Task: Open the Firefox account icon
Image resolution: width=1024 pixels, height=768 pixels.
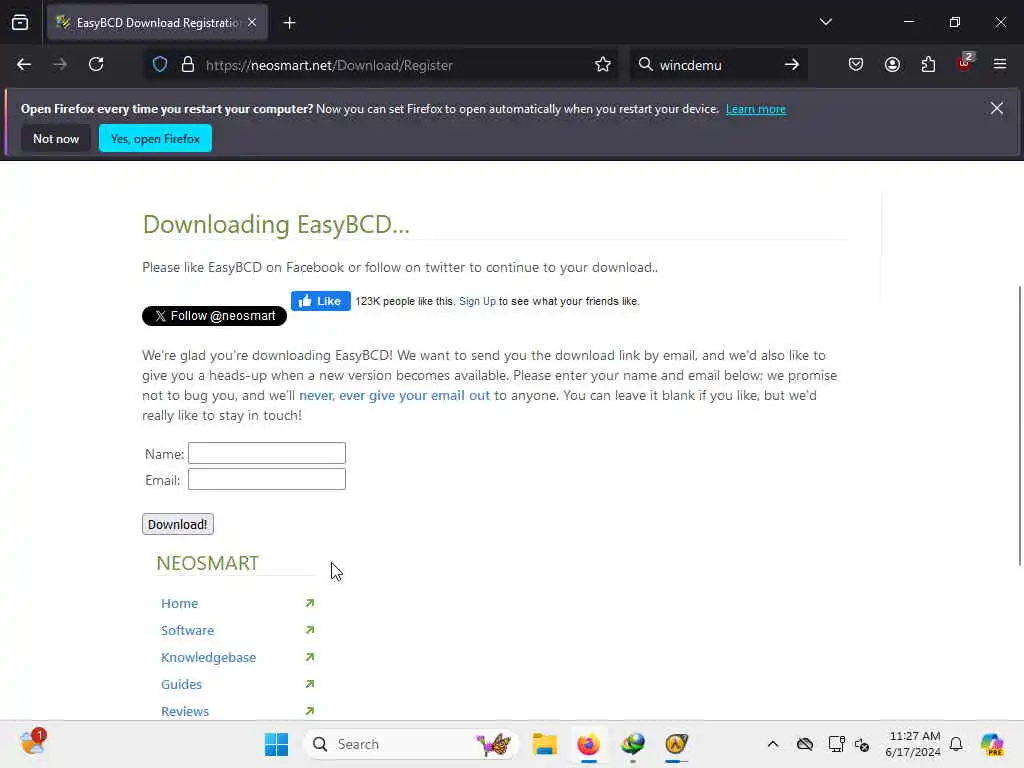Action: pos(892,65)
